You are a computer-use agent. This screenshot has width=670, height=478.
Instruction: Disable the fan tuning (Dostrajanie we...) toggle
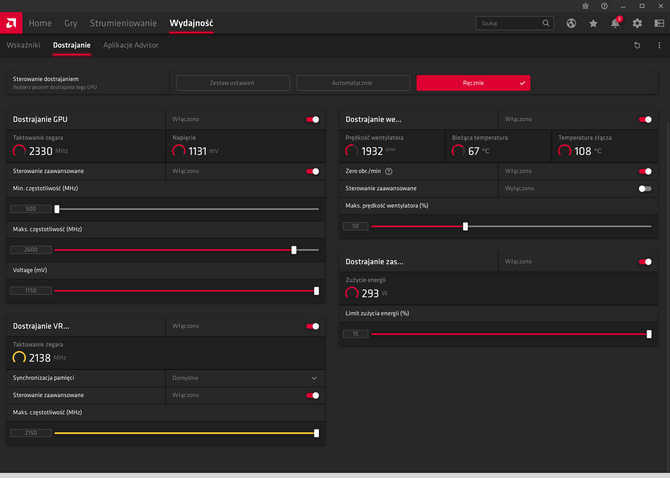[645, 120]
